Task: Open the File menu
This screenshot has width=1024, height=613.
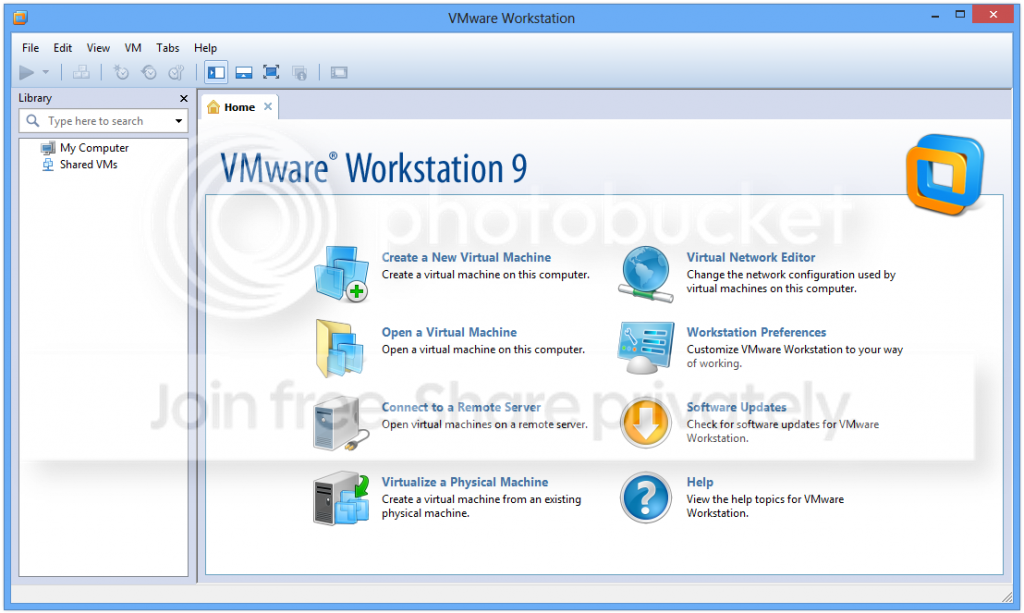Action: point(30,48)
